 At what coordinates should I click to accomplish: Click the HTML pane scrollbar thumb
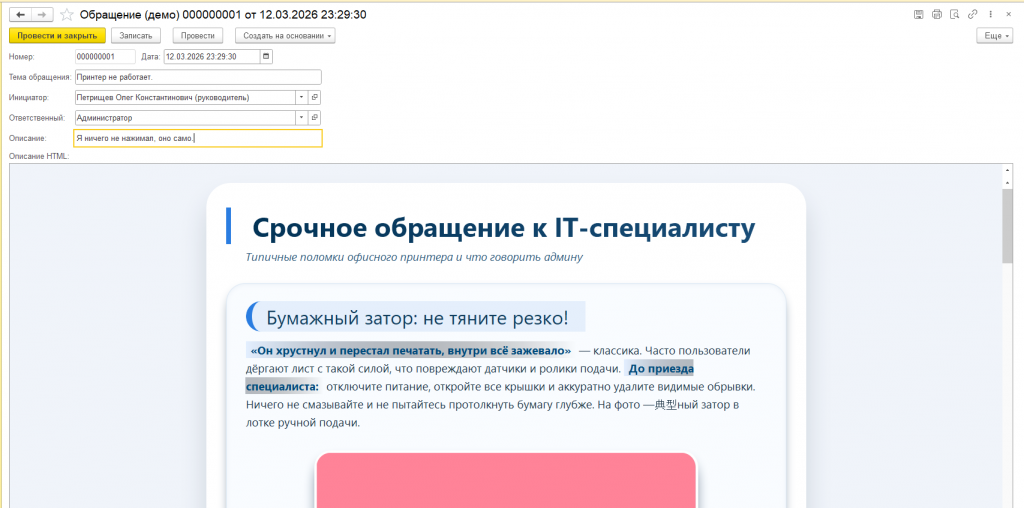(x=1008, y=225)
